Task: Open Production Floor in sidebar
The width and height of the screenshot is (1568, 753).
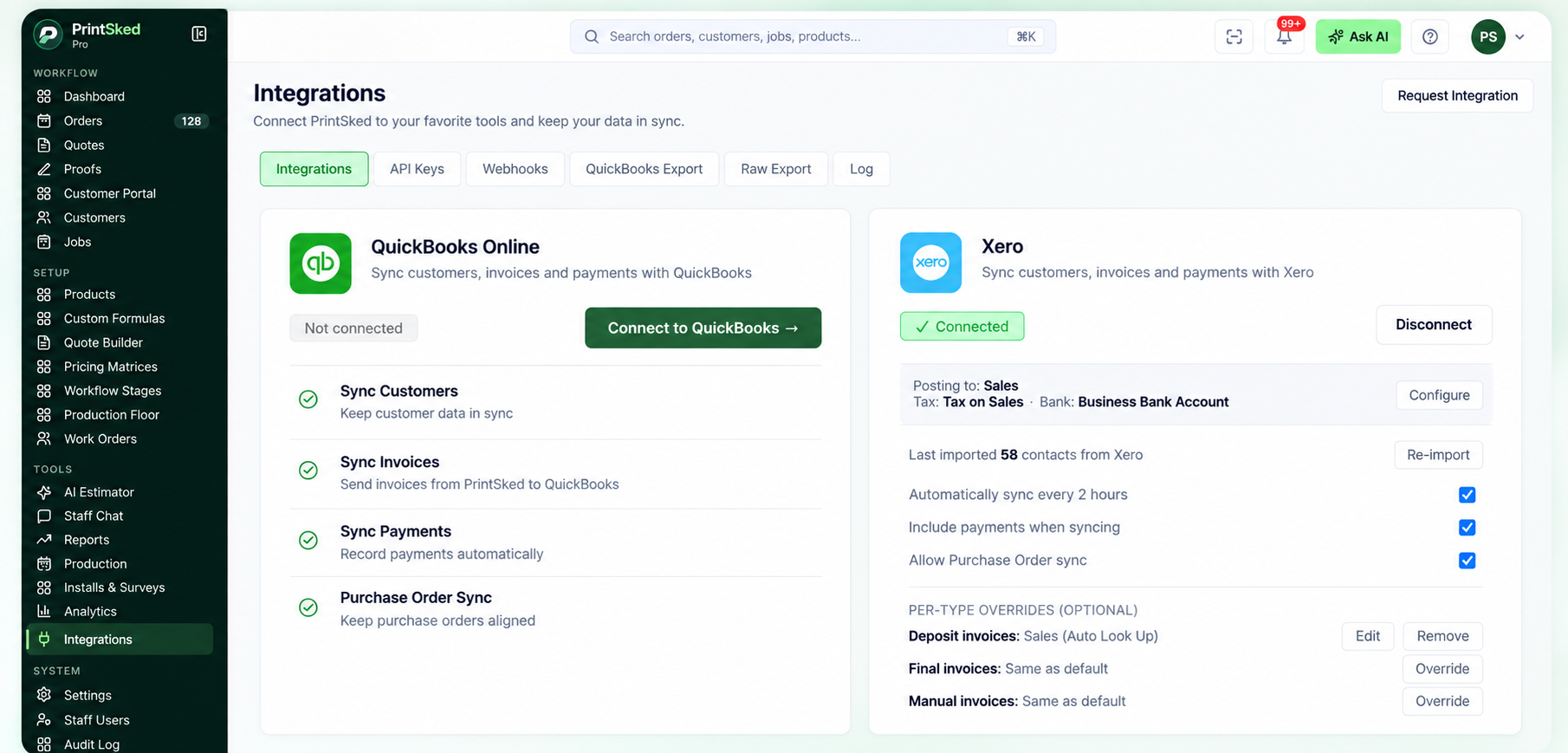Action: click(x=112, y=415)
